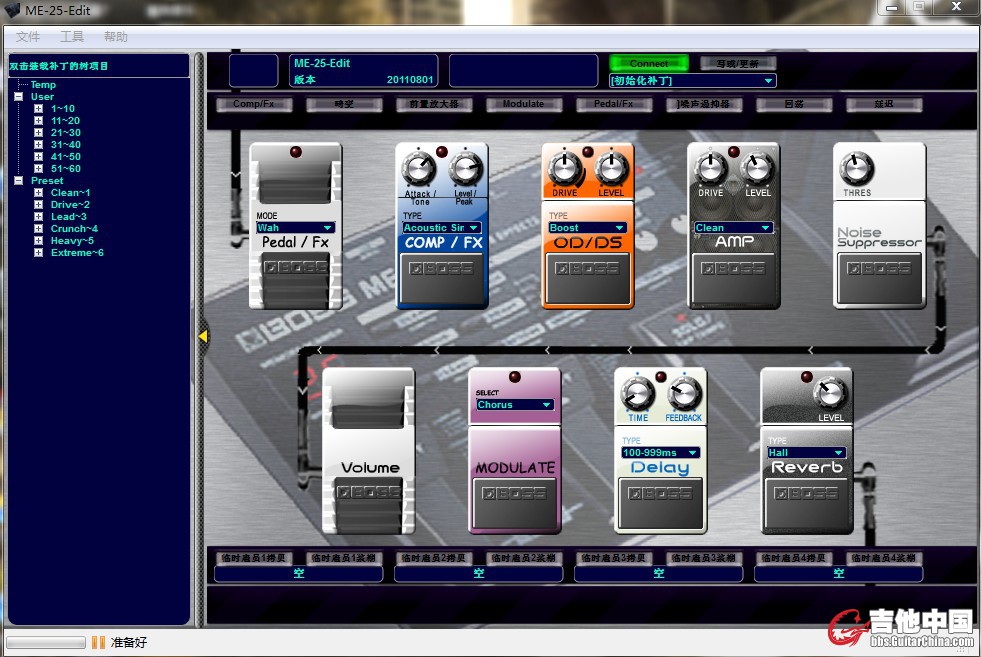Image resolution: width=981 pixels, height=657 pixels.
Task: Click the yellow arrow to collapse the side panel
Action: tap(203, 337)
